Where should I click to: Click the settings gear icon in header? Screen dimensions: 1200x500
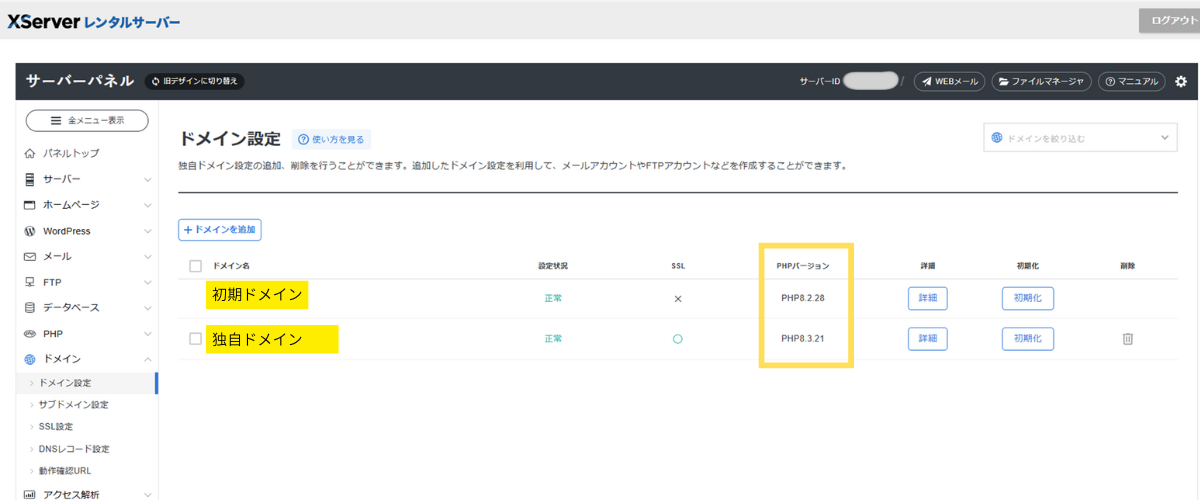point(1180,82)
